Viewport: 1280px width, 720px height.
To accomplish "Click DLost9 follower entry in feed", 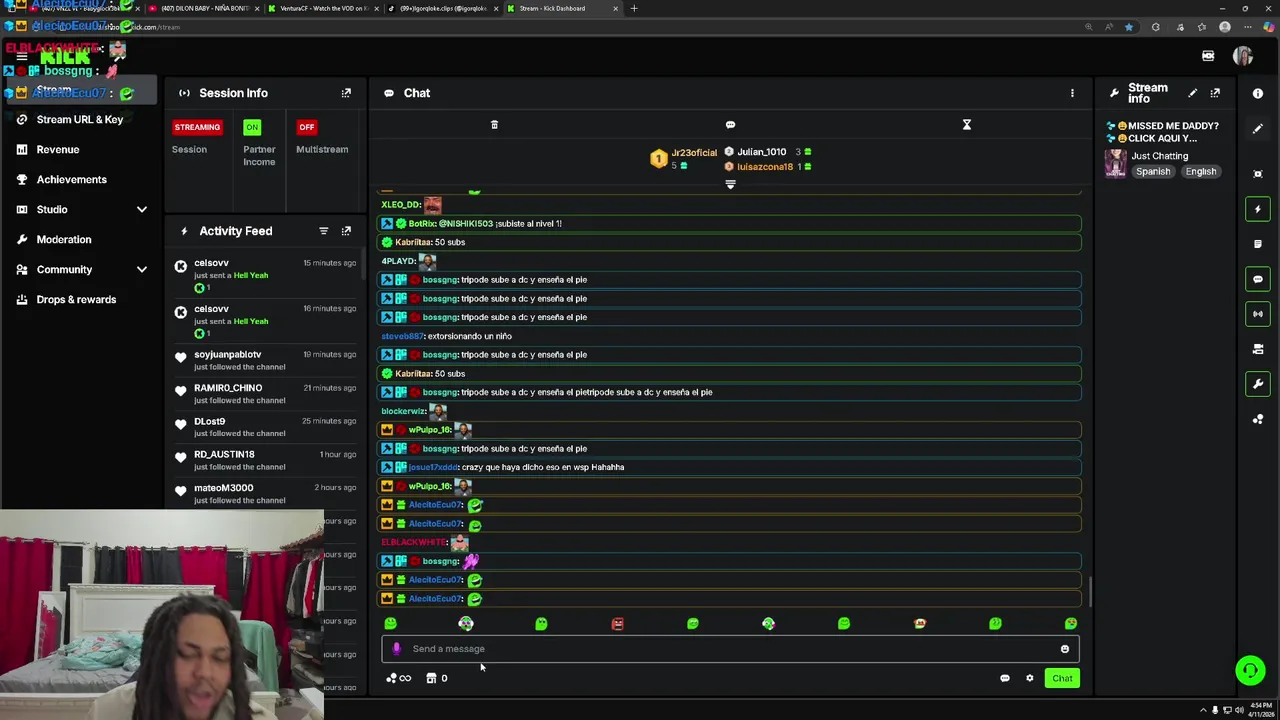I will coord(210,422).
